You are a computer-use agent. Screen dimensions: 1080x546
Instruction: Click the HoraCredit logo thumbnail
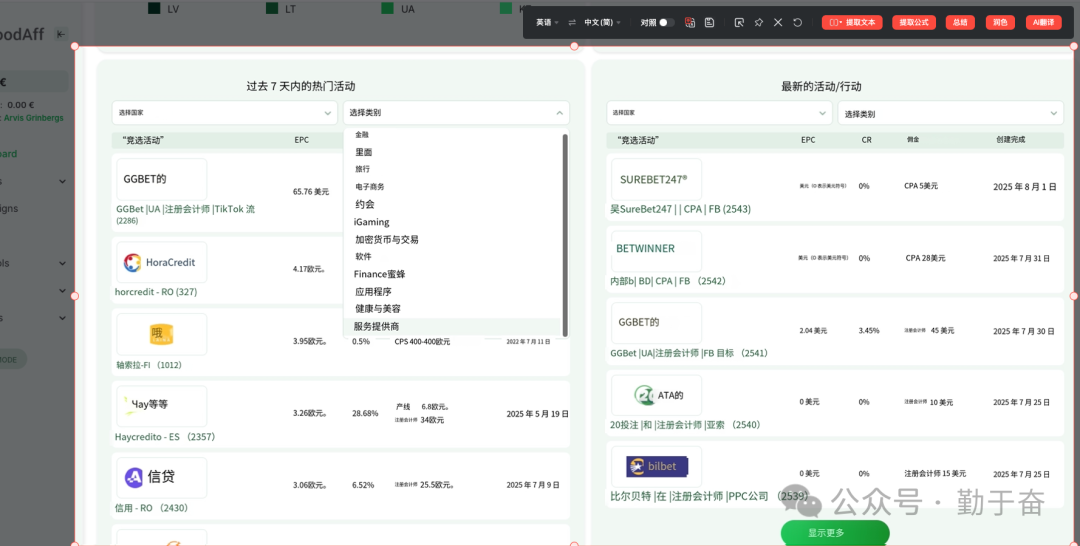click(x=161, y=262)
